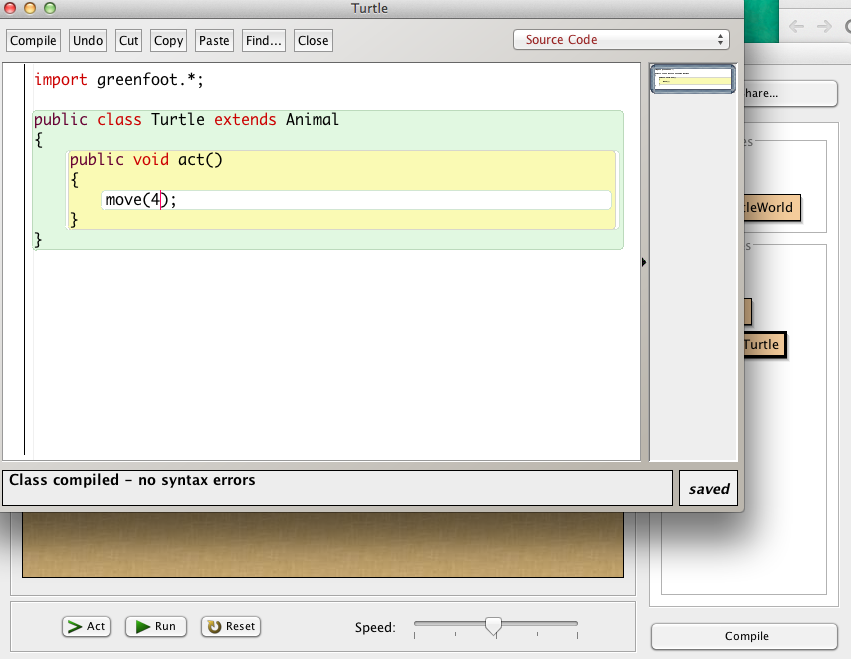This screenshot has height=659, width=851.
Task: Click the 'Turtle' class name in the code
Action: (178, 119)
